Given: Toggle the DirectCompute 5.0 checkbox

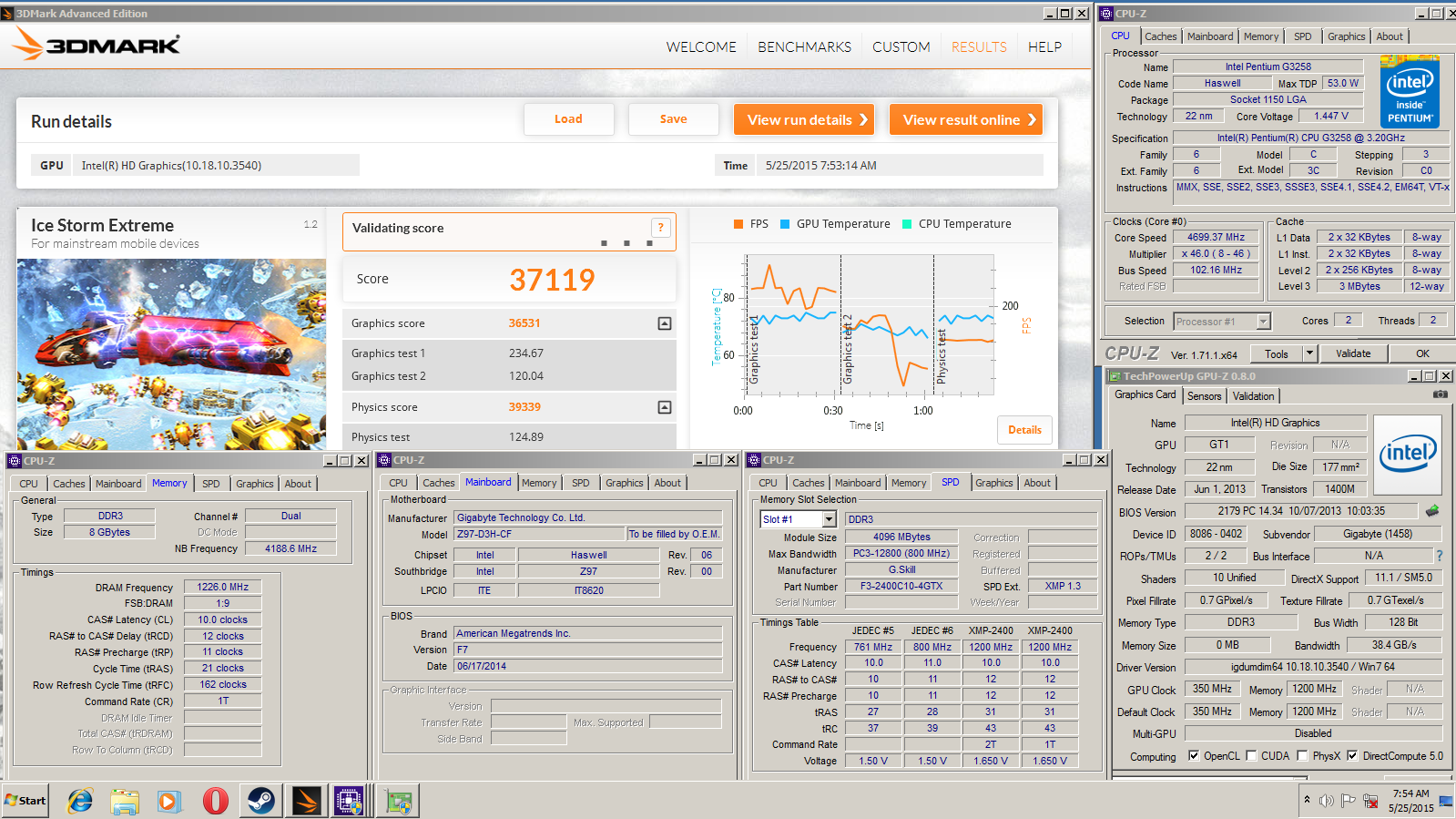Looking at the screenshot, I should click(x=1352, y=755).
